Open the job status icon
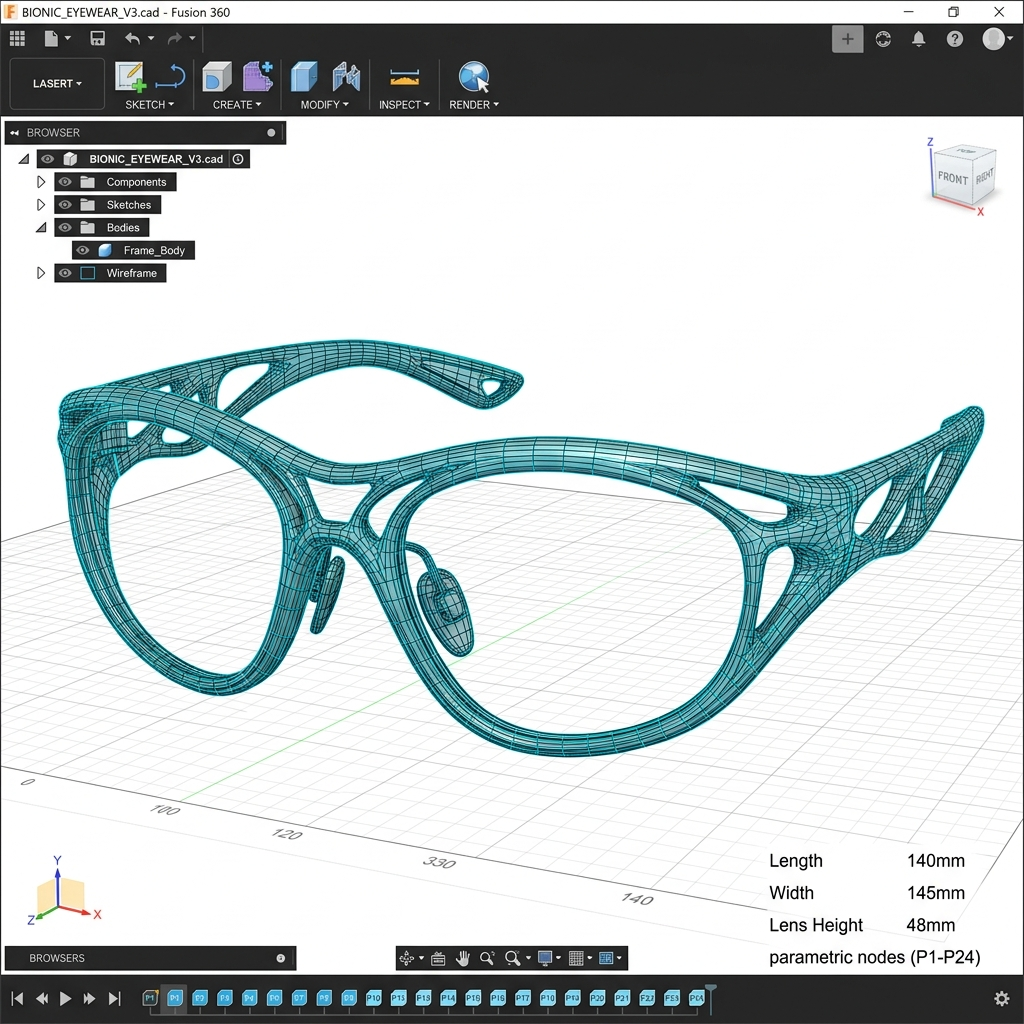The width and height of the screenshot is (1024, 1024). [883, 39]
